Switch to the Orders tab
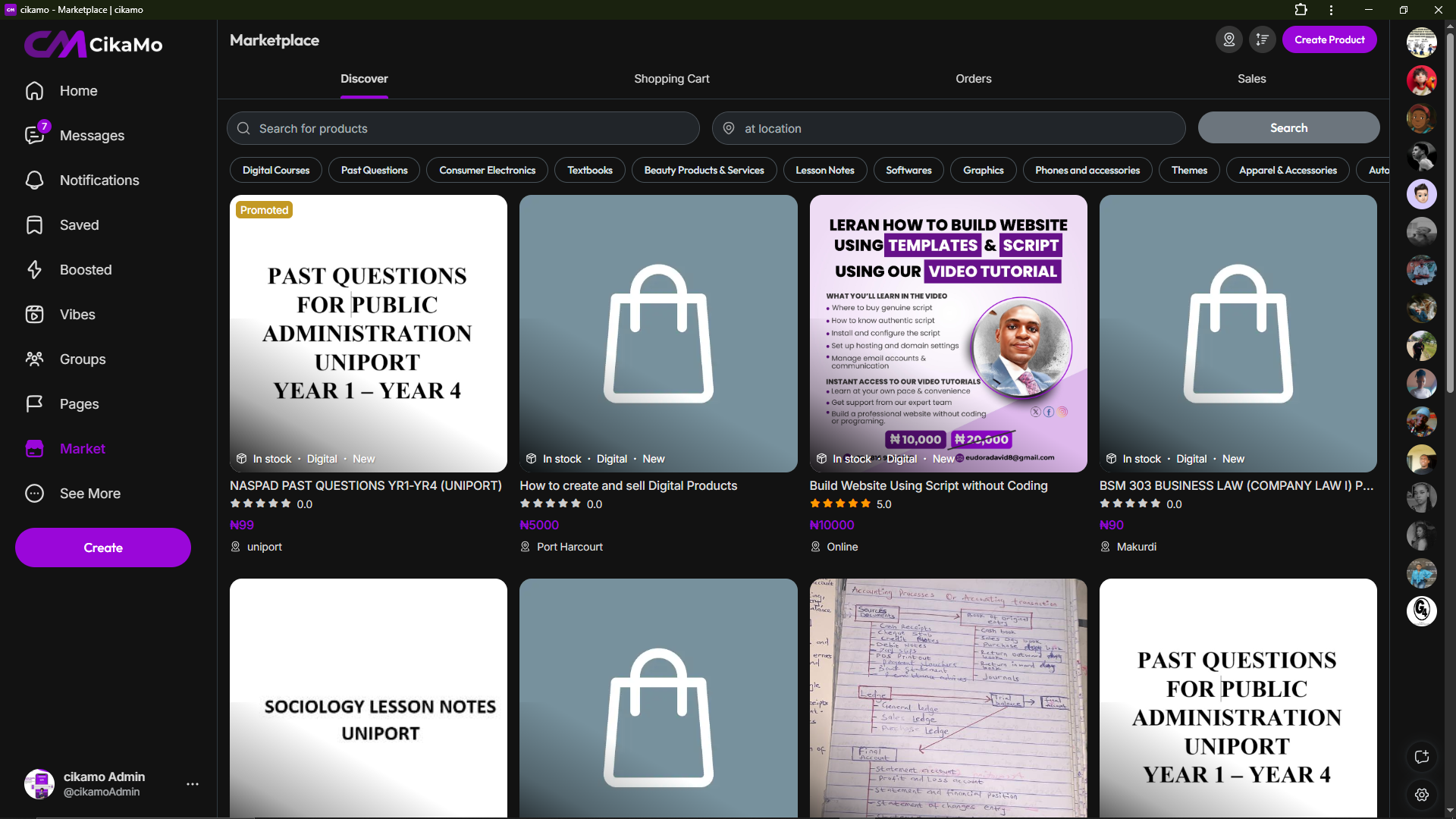Viewport: 1456px width, 819px height. coord(973,79)
